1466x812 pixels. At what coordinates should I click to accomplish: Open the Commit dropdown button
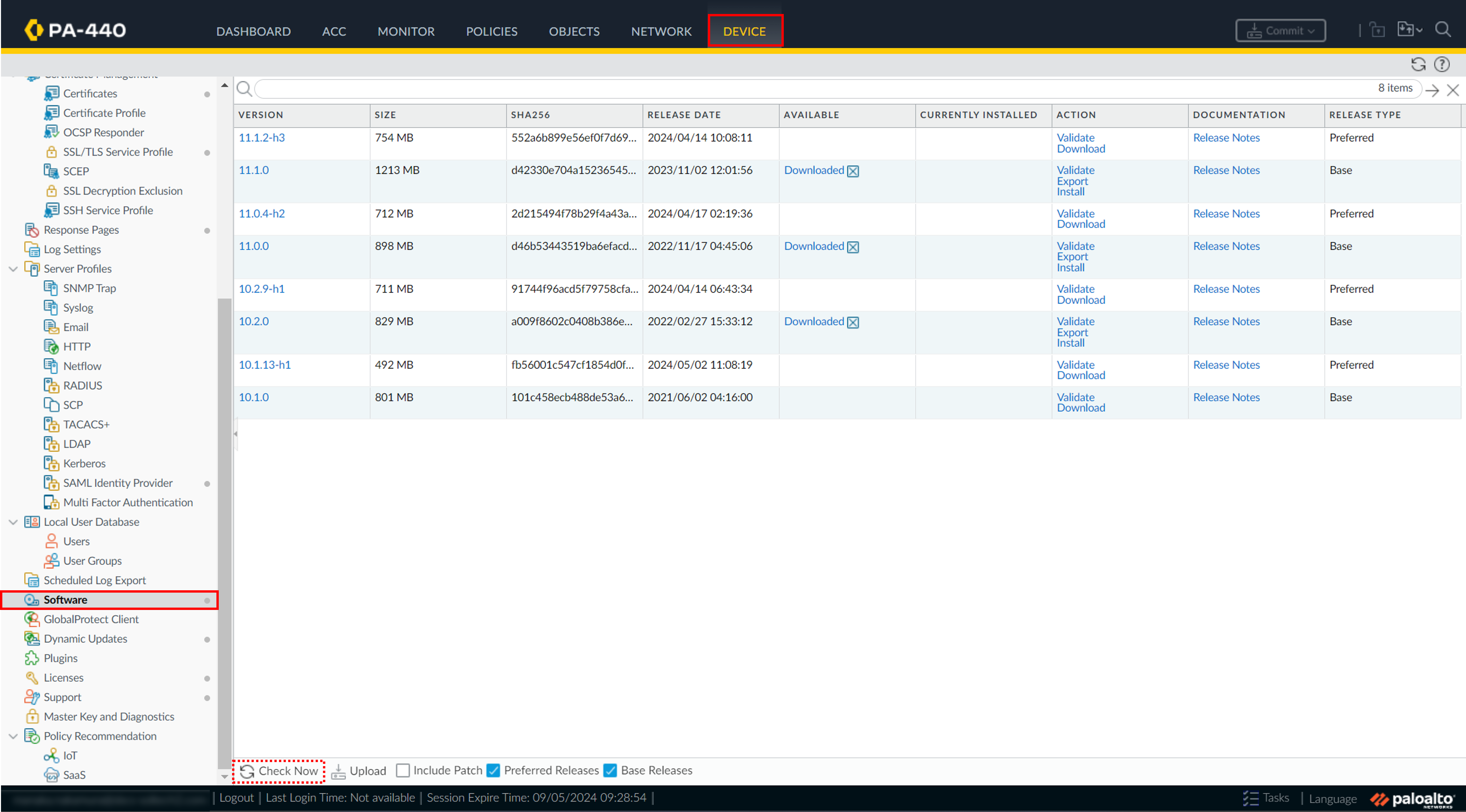pyautogui.click(x=1281, y=31)
